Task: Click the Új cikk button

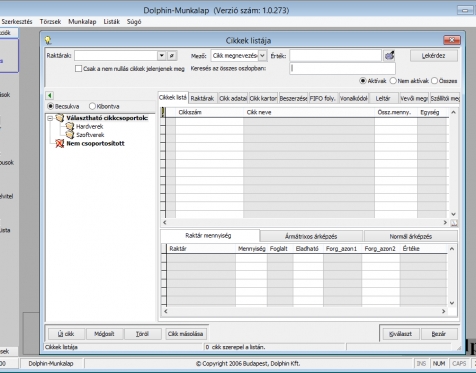Action: click(66, 334)
